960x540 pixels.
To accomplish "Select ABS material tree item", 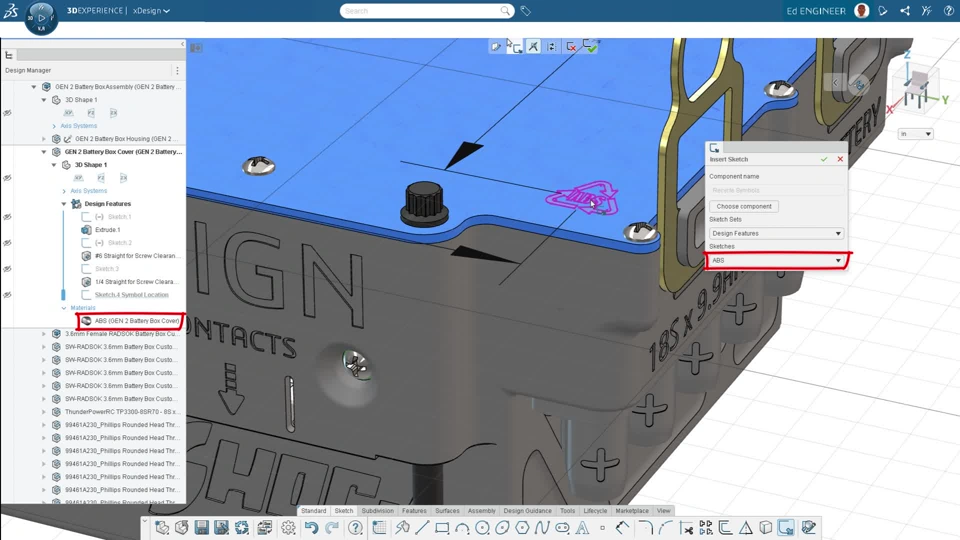I will point(130,321).
